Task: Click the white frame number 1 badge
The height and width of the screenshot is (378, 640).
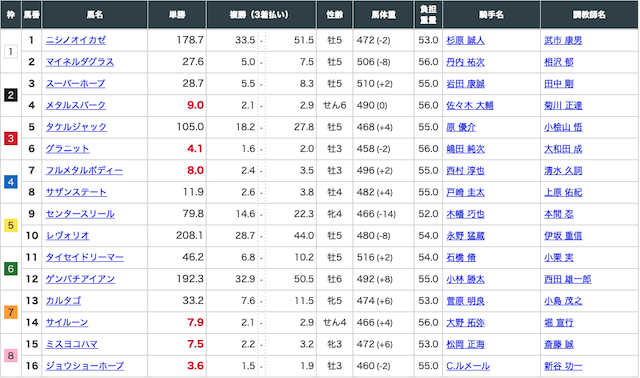Action: 11,51
